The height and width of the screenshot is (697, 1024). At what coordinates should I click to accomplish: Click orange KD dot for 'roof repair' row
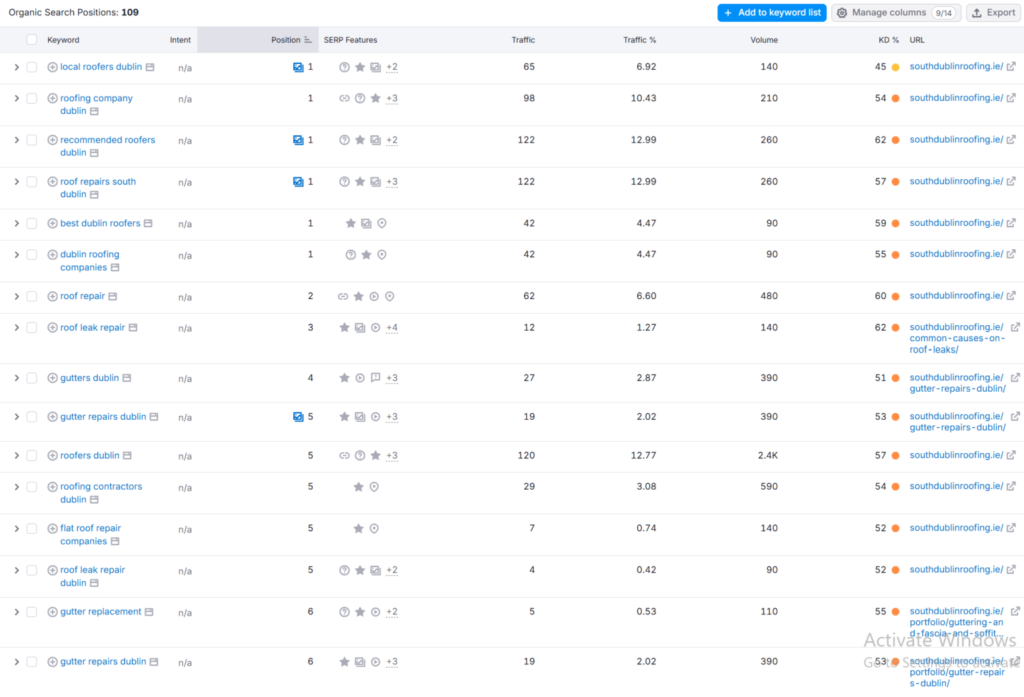coord(895,297)
